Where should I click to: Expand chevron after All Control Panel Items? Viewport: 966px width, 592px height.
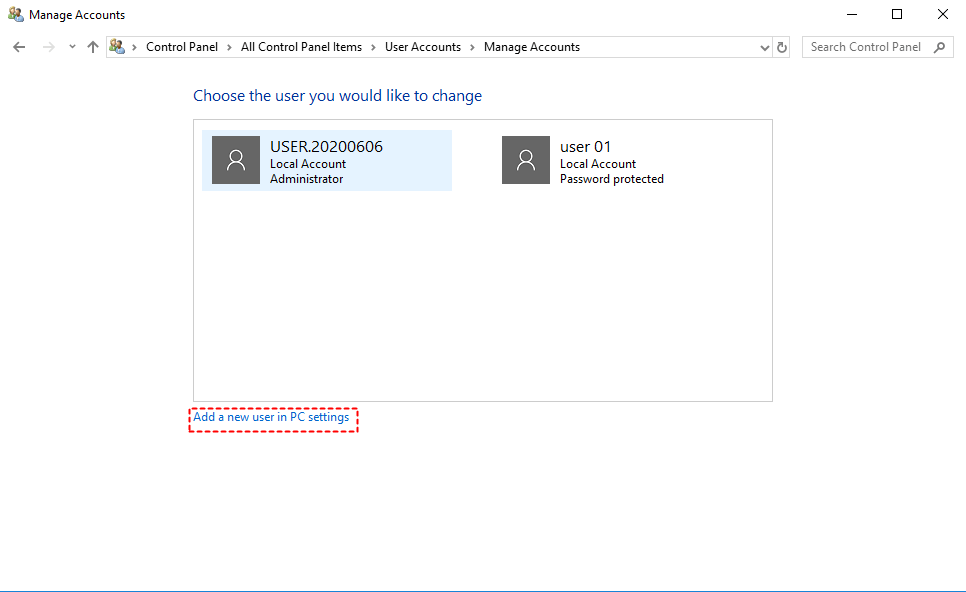[373, 47]
